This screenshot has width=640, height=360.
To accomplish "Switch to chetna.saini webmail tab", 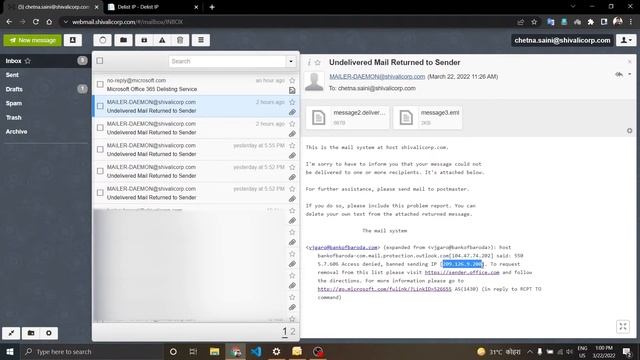I will [x=53, y=7].
